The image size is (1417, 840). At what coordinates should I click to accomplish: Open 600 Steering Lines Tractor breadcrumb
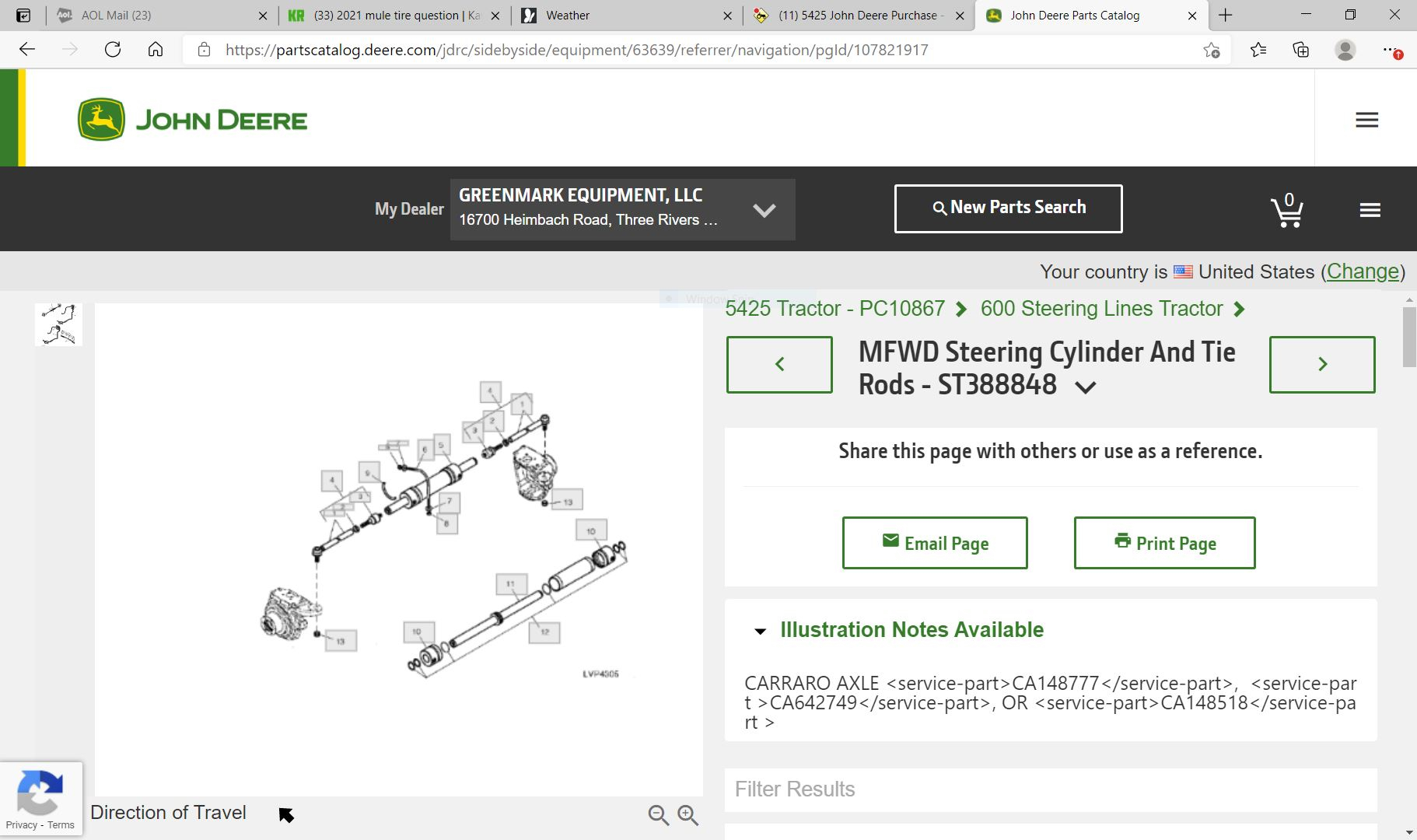(x=1101, y=309)
